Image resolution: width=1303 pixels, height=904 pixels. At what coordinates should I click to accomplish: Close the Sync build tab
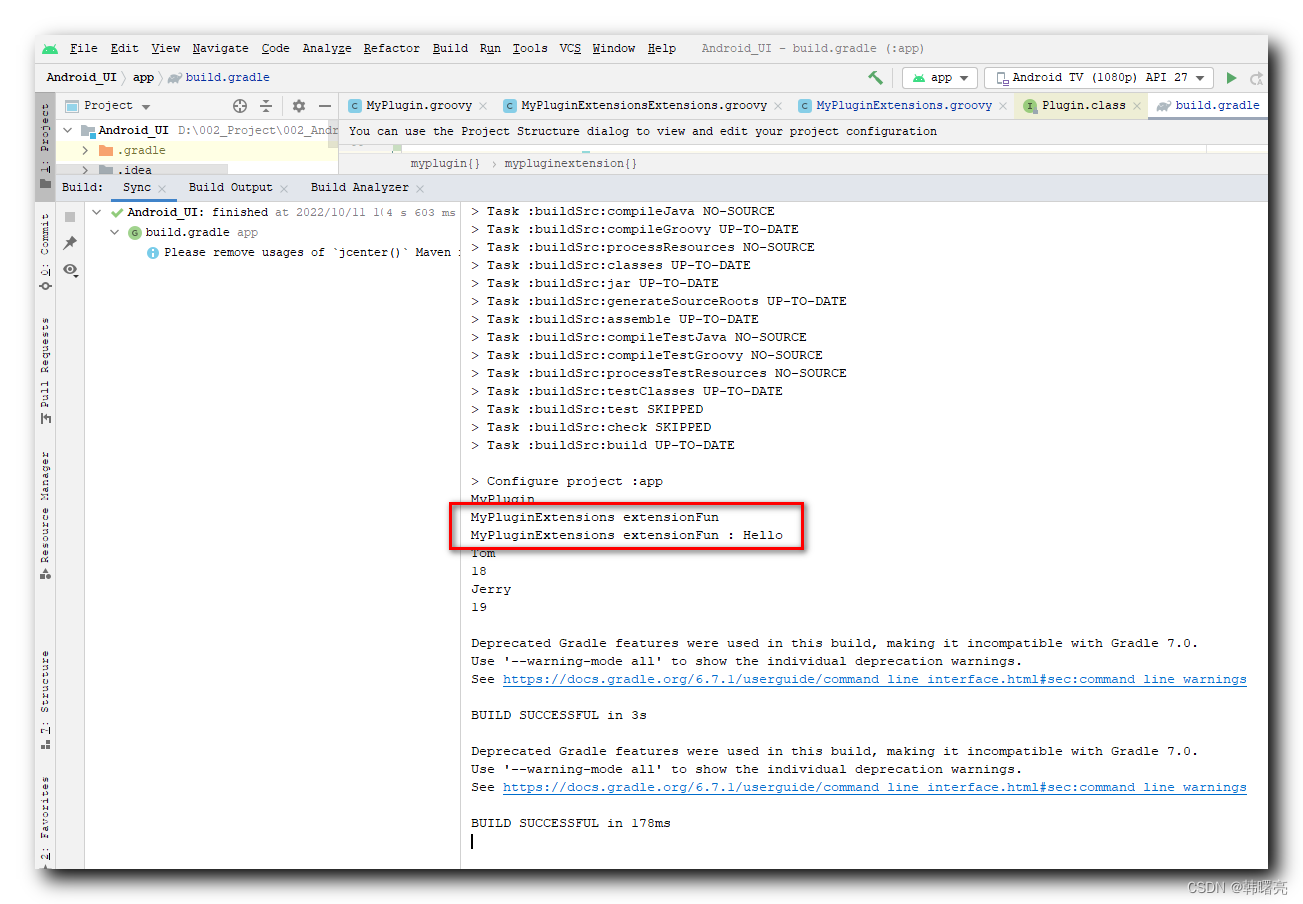pyautogui.click(x=163, y=188)
